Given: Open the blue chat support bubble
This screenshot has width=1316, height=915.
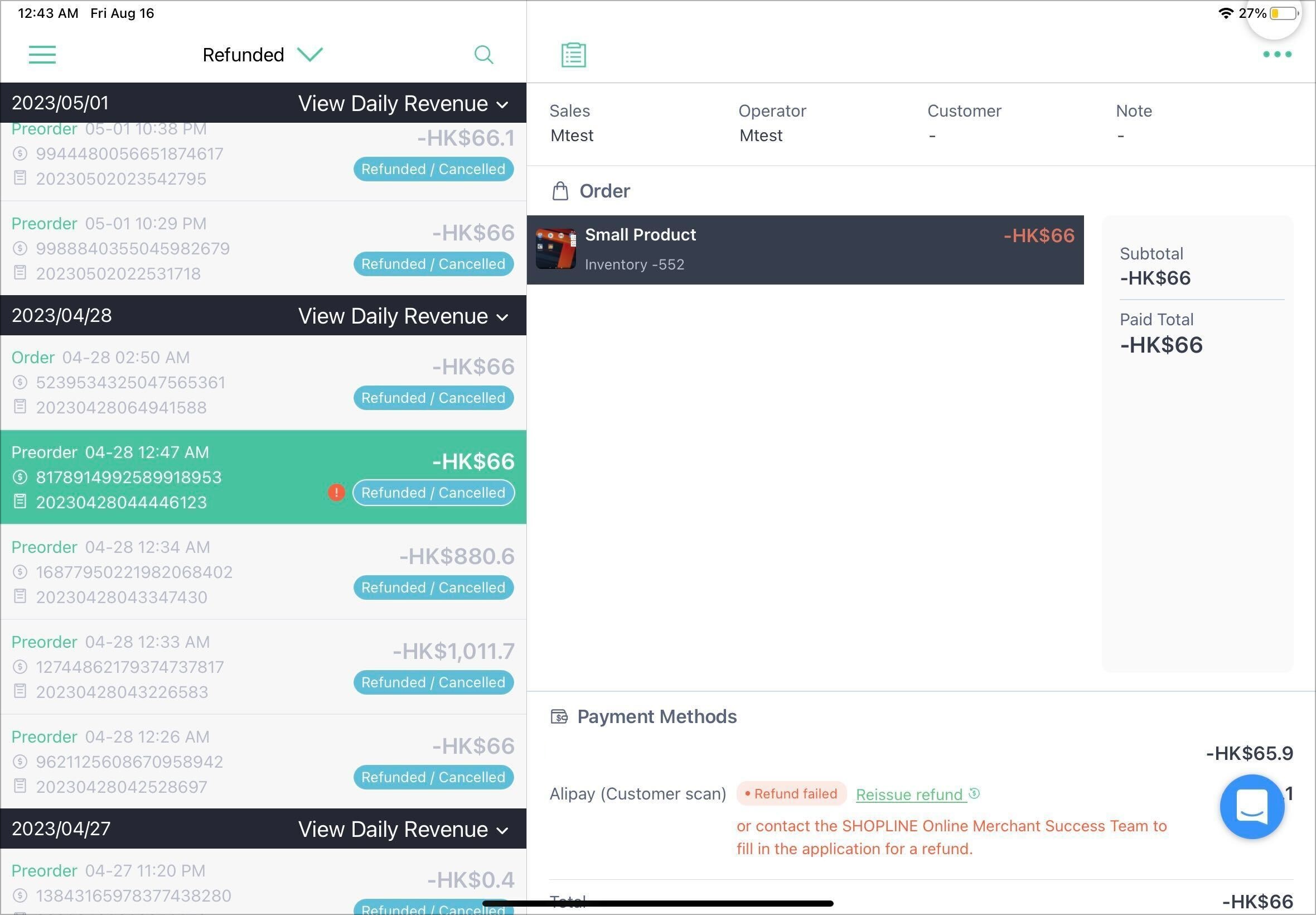Looking at the screenshot, I should (x=1252, y=806).
